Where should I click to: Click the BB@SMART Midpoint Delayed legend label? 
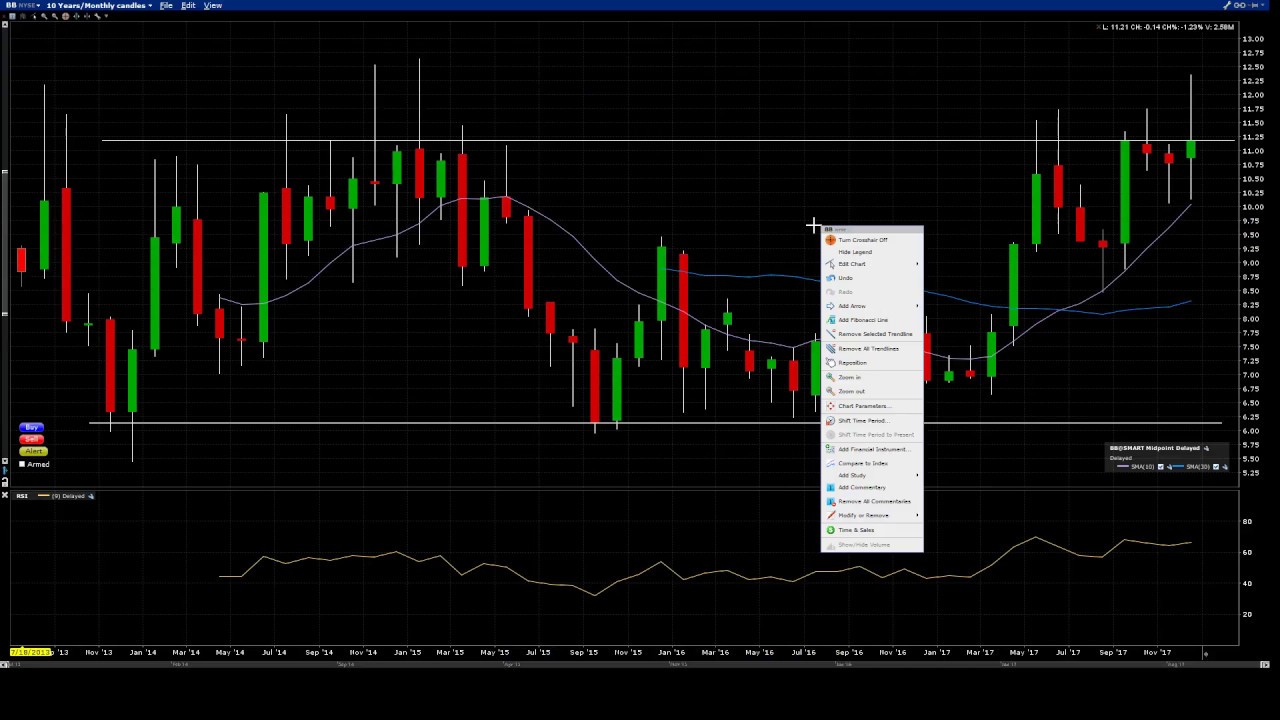point(1155,448)
